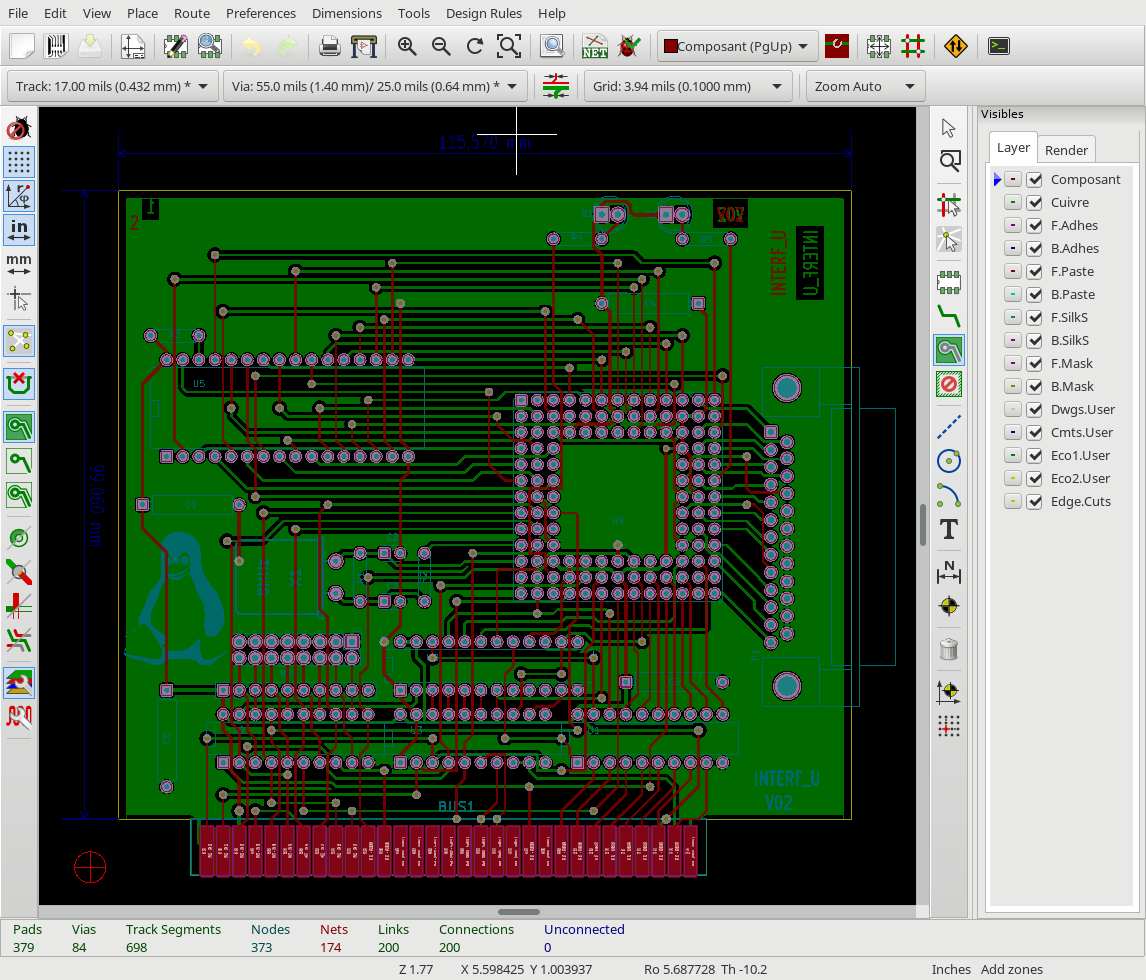Run design rules check ladybug icon
The height and width of the screenshot is (980, 1146).
click(x=629, y=46)
